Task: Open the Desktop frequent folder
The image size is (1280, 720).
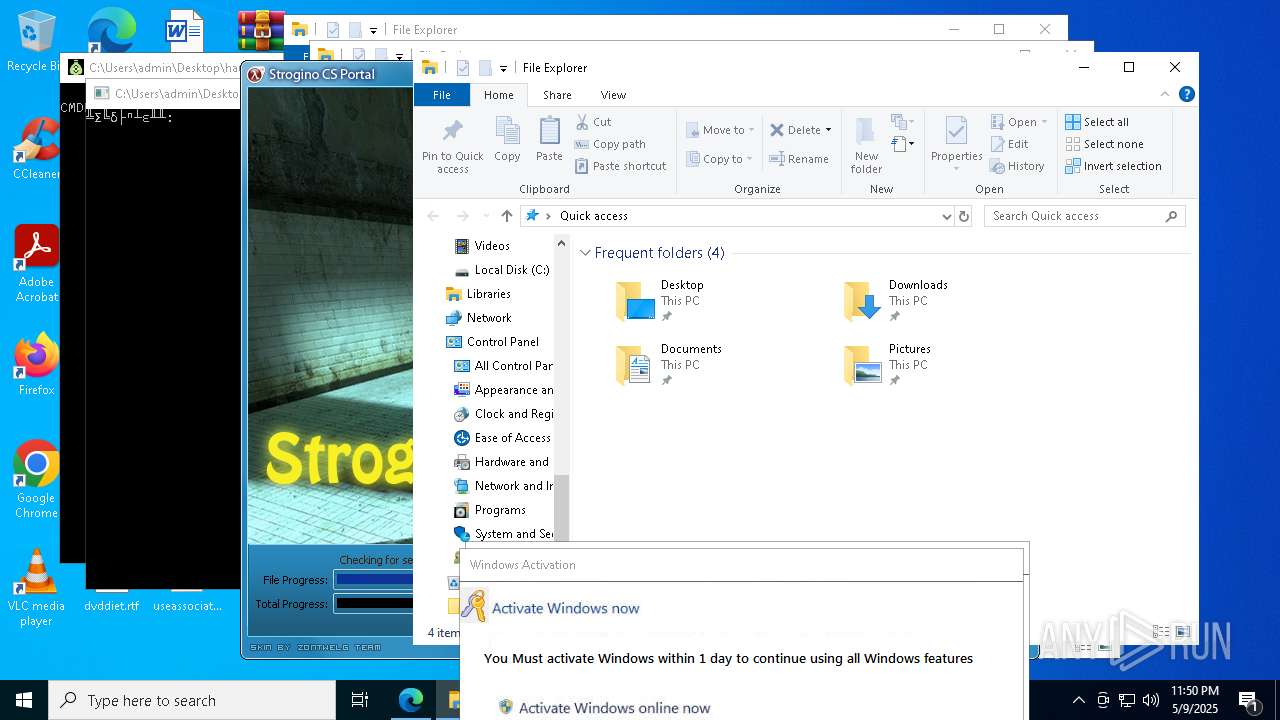Action: pyautogui.click(x=660, y=300)
